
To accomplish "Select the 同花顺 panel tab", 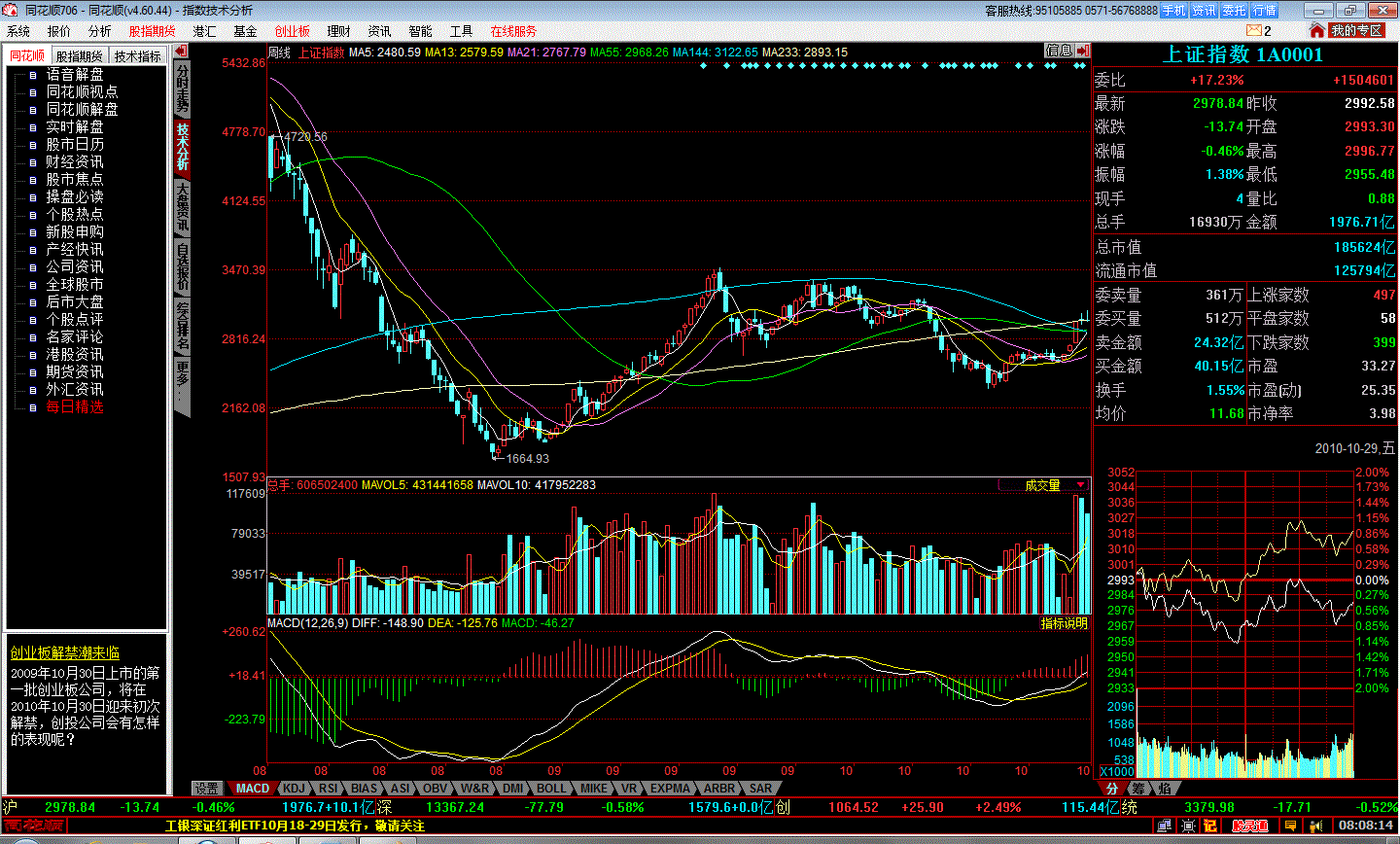I will click(27, 55).
